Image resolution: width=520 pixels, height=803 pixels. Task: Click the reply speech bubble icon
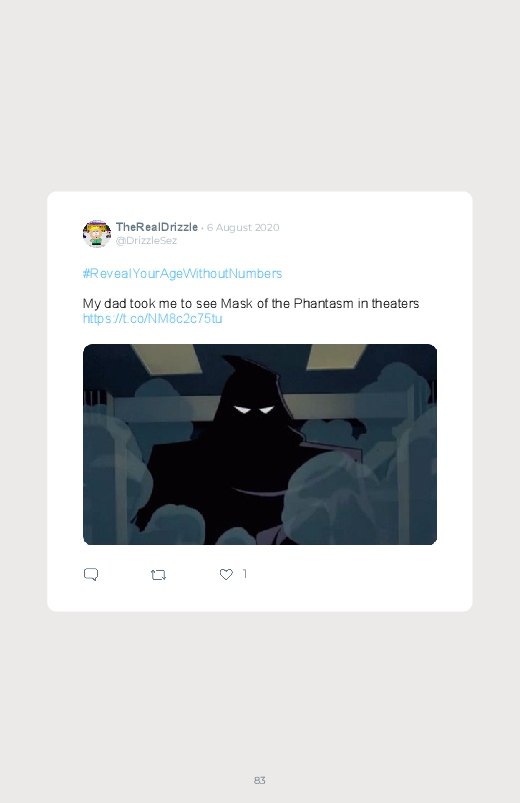pyautogui.click(x=91, y=574)
